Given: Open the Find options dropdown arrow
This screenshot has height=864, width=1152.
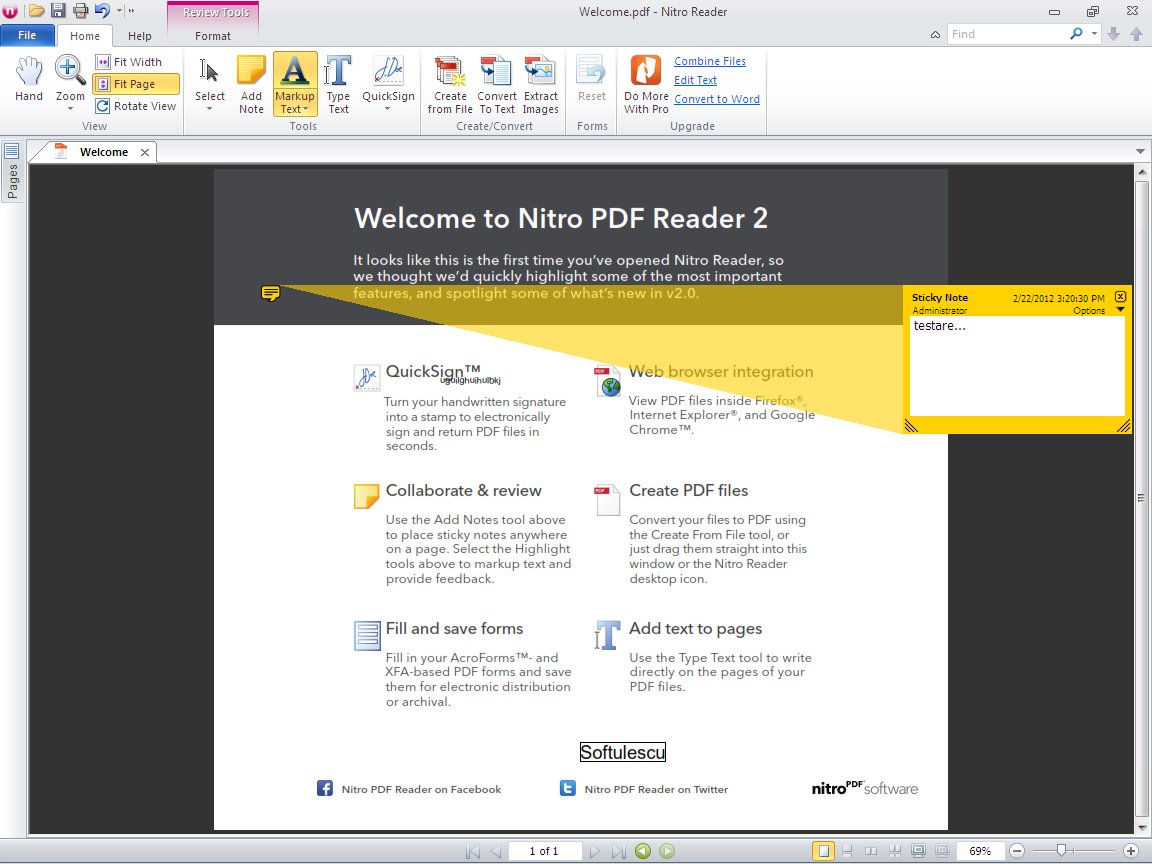Looking at the screenshot, I should click(x=1094, y=34).
